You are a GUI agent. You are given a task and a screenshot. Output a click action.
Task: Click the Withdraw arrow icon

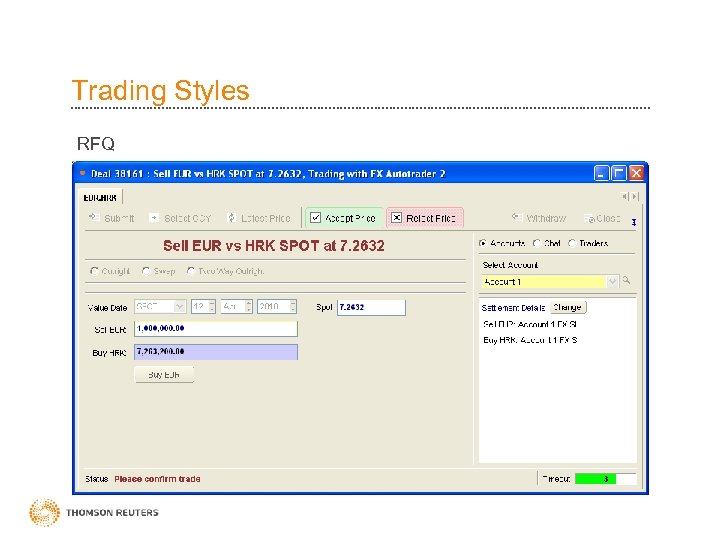(x=517, y=217)
